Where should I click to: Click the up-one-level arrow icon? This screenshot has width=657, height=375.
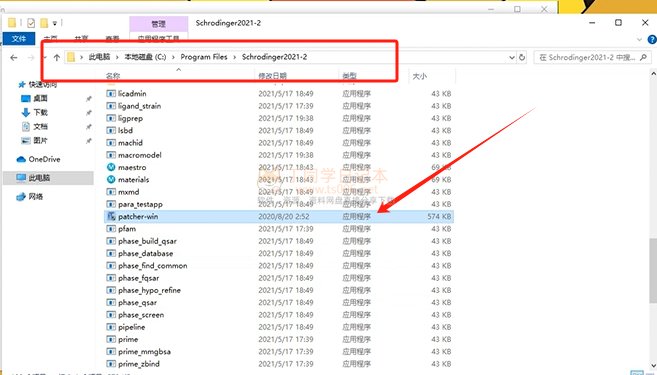57,57
